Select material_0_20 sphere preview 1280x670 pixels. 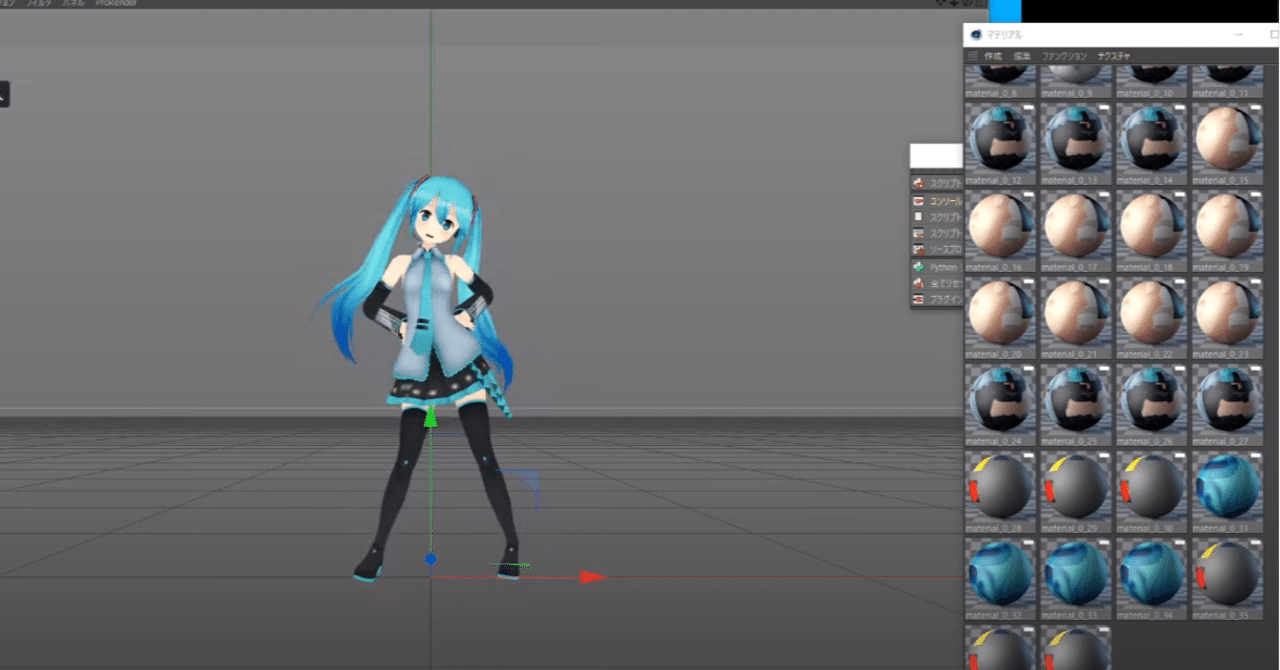(x=1000, y=313)
